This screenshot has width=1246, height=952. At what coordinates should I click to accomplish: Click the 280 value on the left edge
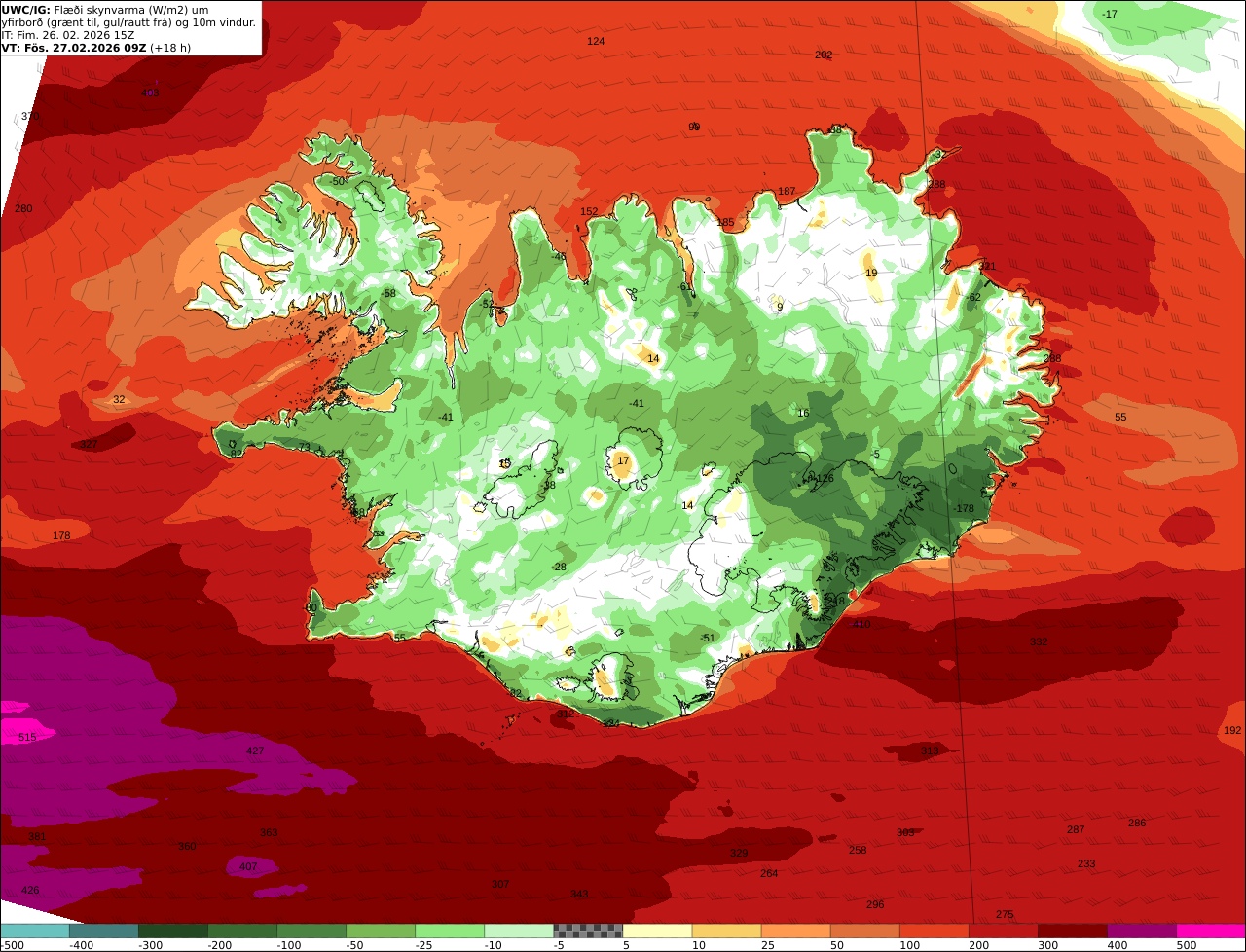(x=23, y=208)
